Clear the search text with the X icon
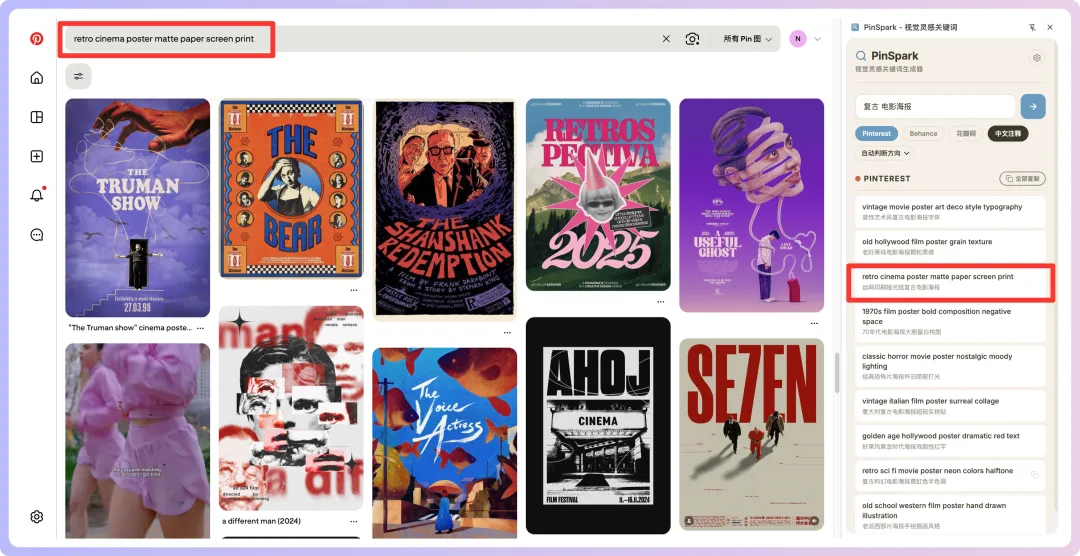Image resolution: width=1080 pixels, height=556 pixels. [x=666, y=39]
